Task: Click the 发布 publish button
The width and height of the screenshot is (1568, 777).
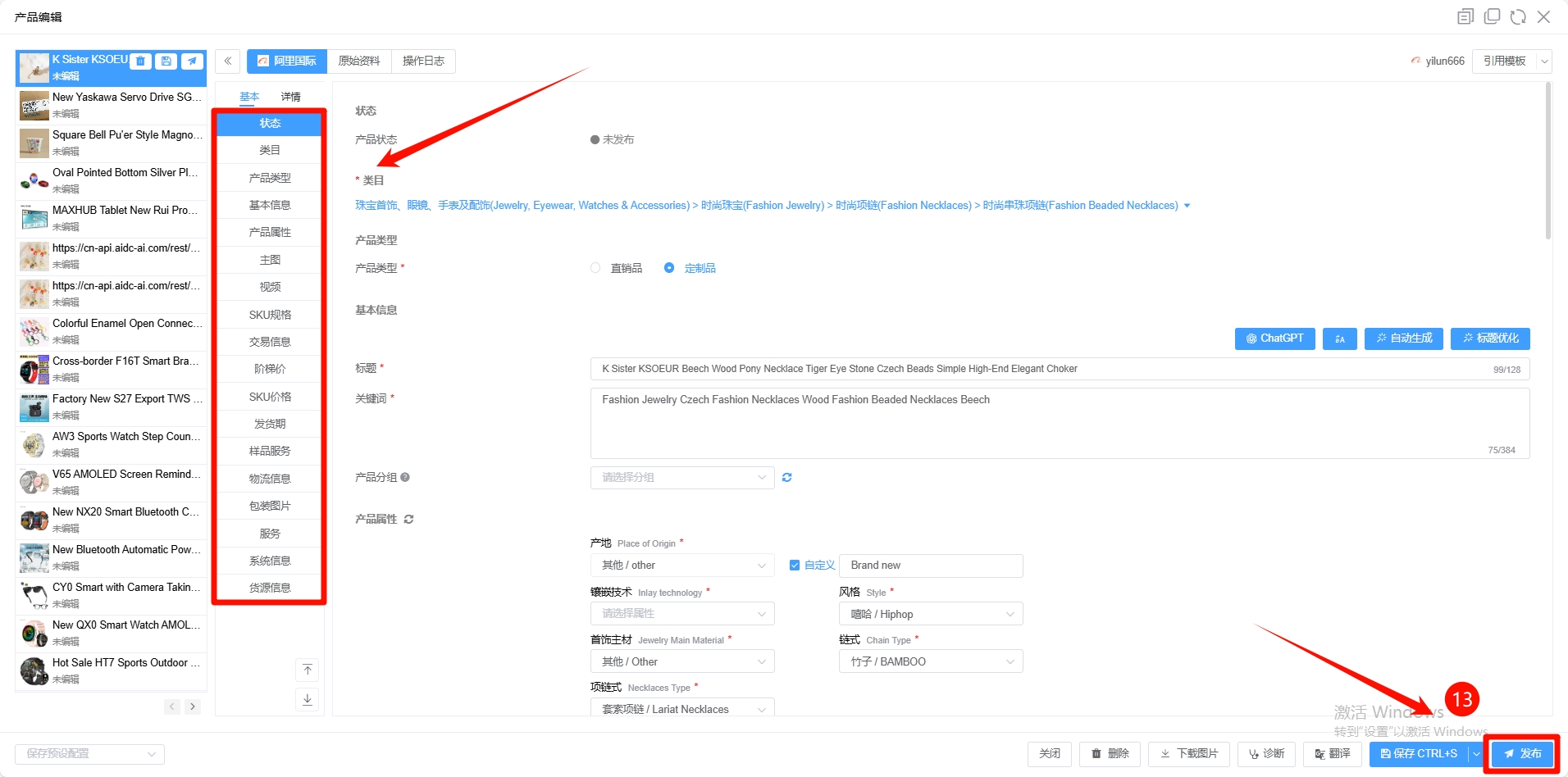Action: click(x=1522, y=753)
